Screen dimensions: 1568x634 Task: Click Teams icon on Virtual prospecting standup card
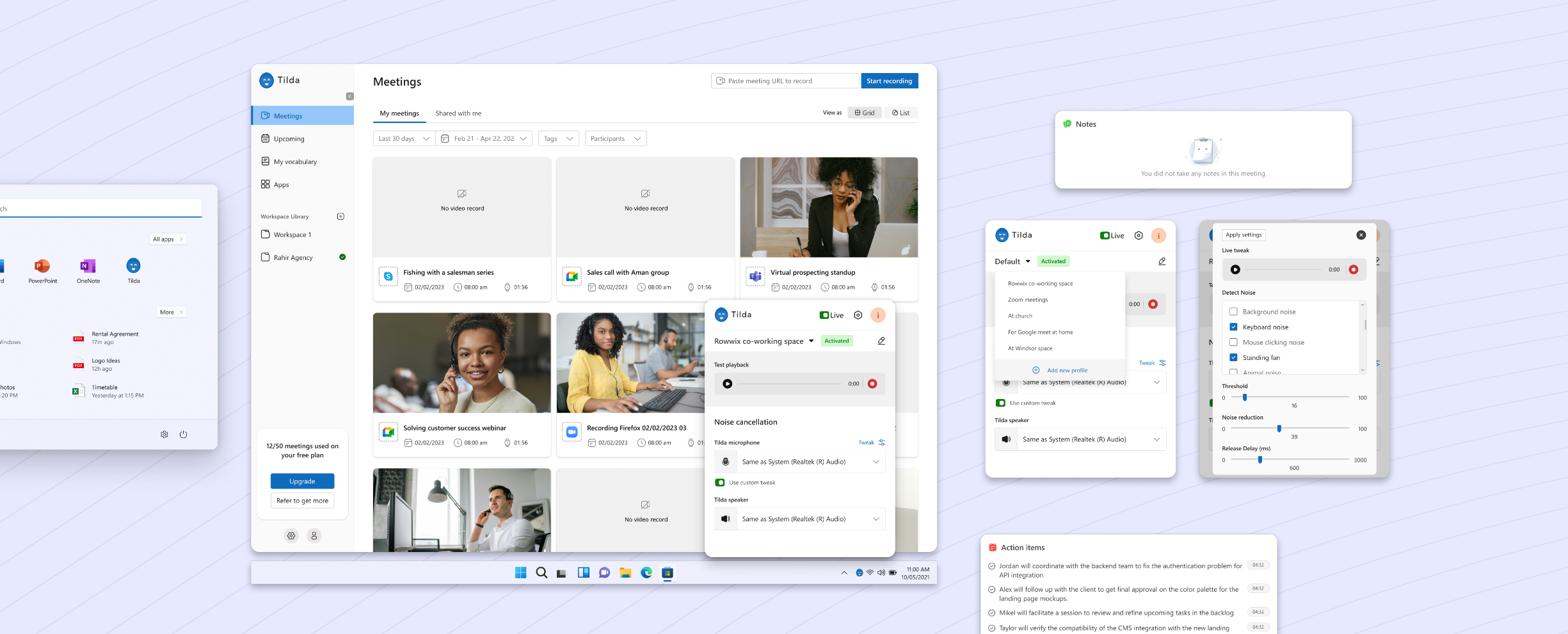[755, 276]
